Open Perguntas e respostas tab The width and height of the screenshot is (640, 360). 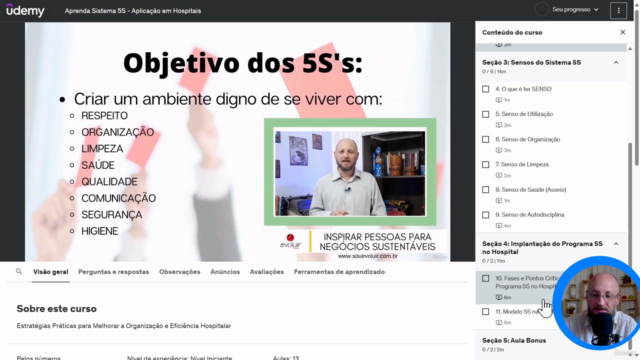click(113, 272)
